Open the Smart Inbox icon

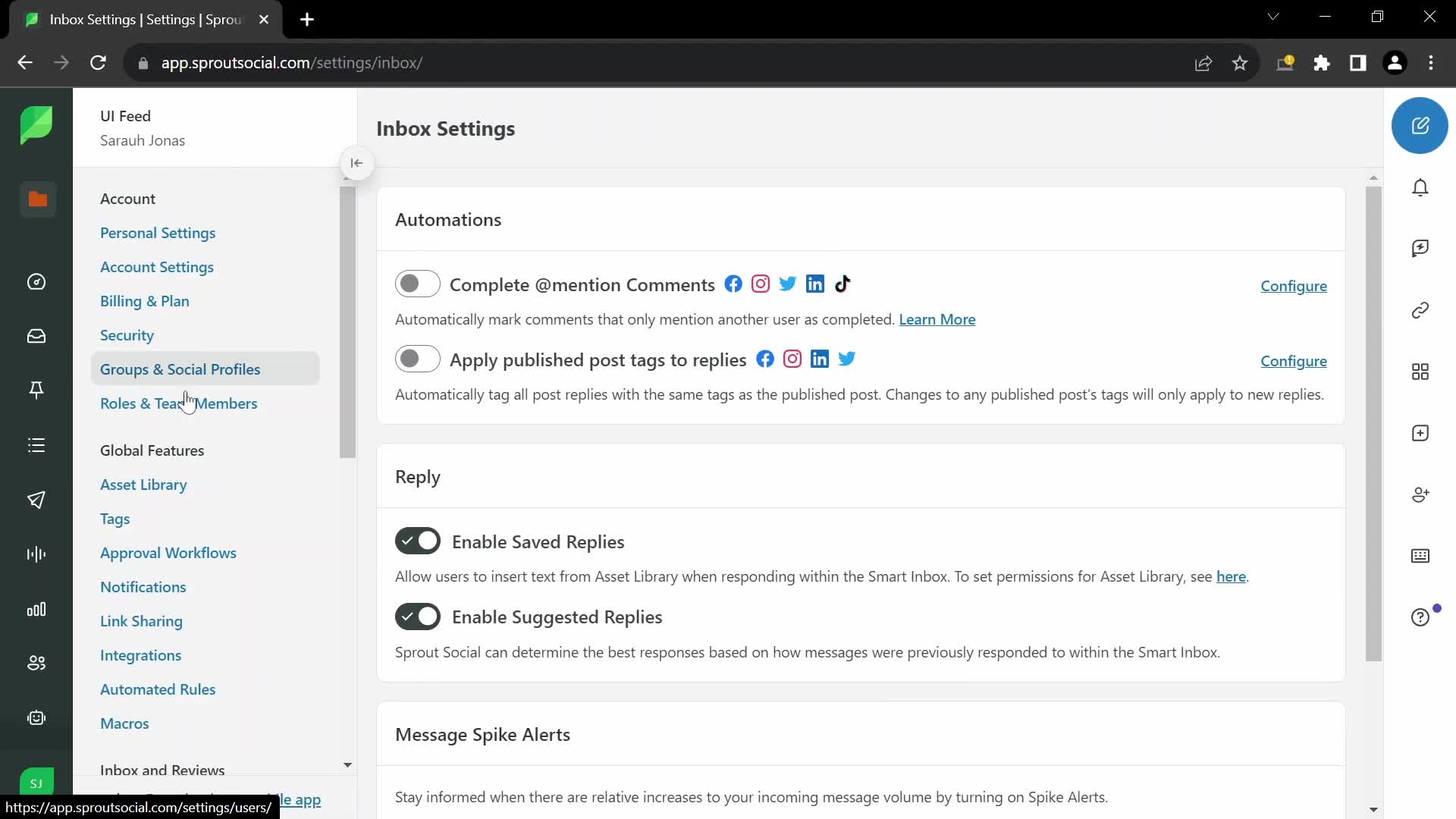[36, 336]
